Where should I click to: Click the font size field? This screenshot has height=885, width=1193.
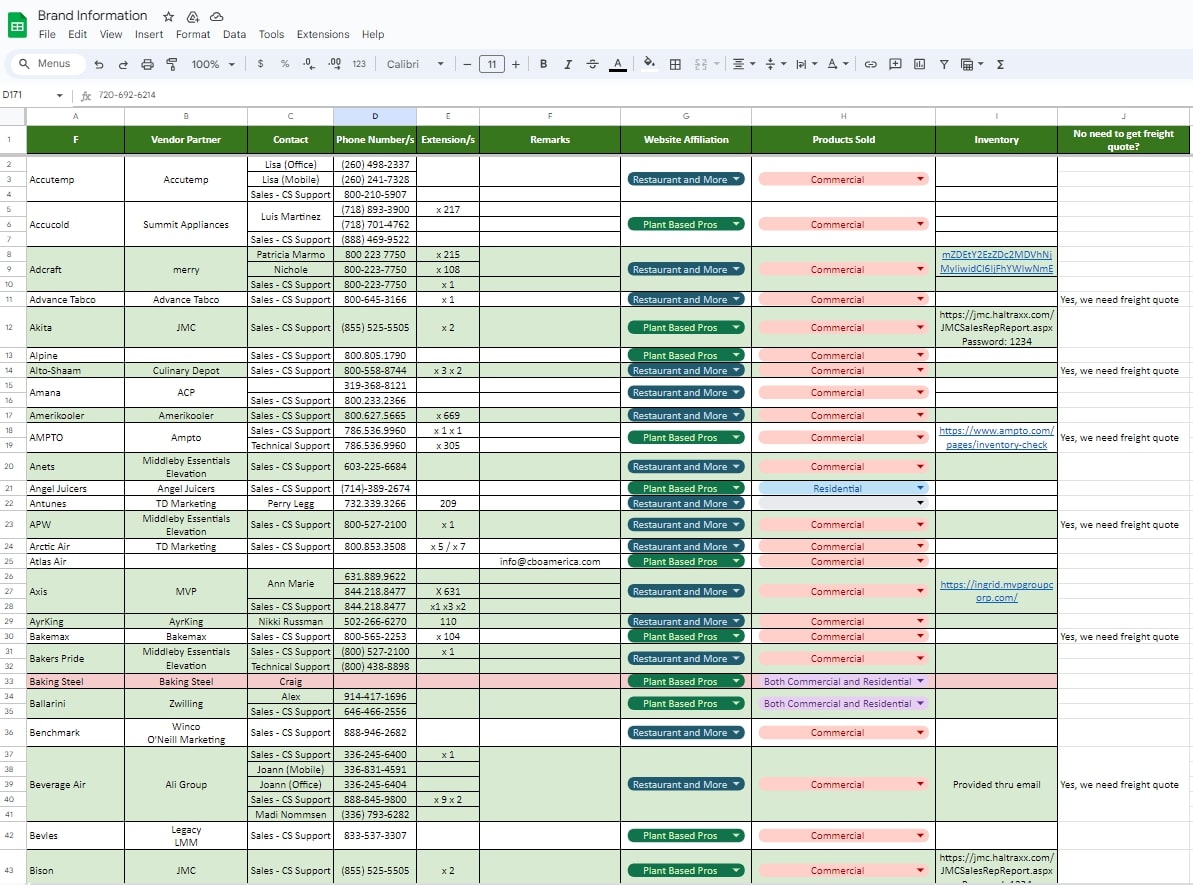(492, 65)
